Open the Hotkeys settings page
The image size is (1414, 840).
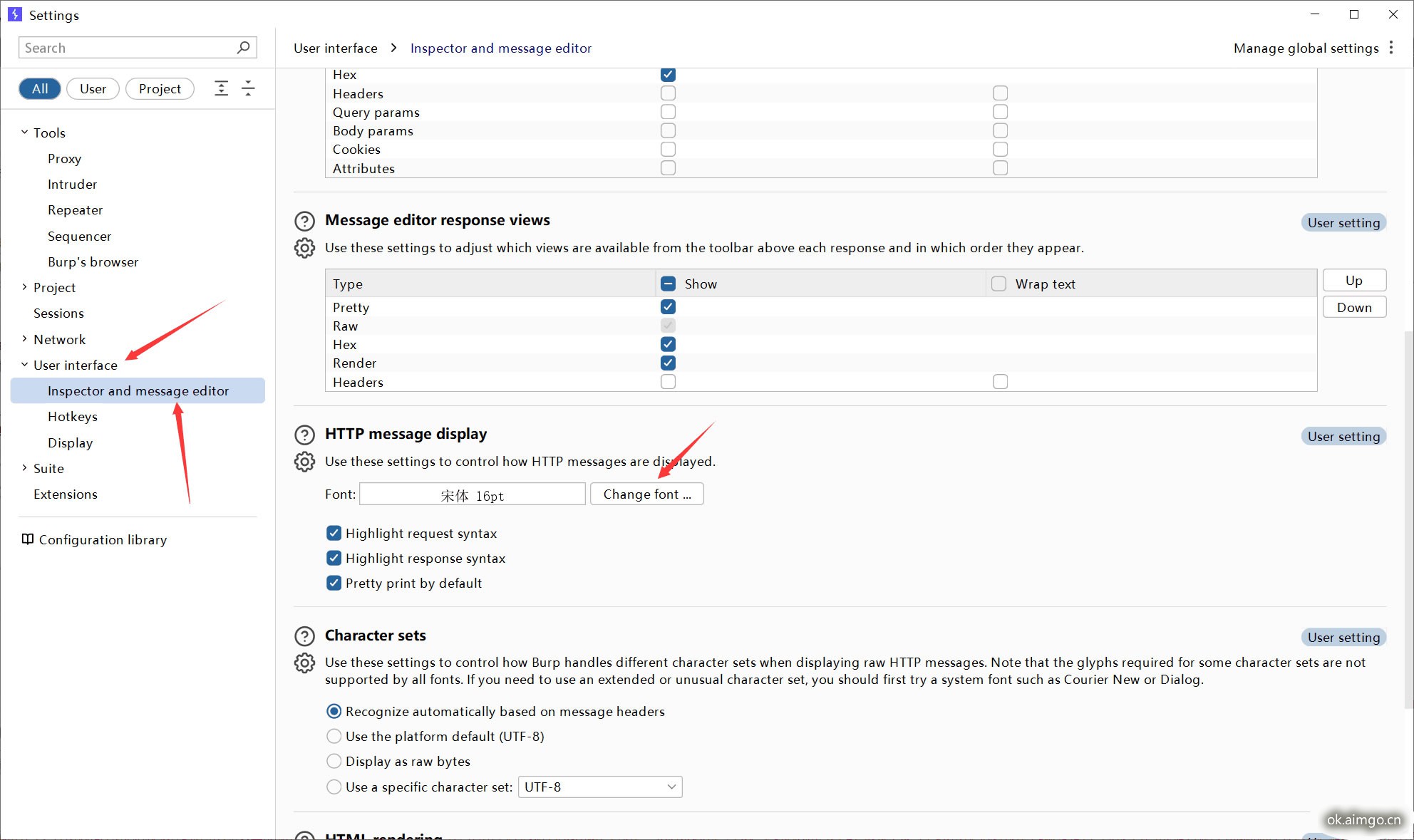73,417
